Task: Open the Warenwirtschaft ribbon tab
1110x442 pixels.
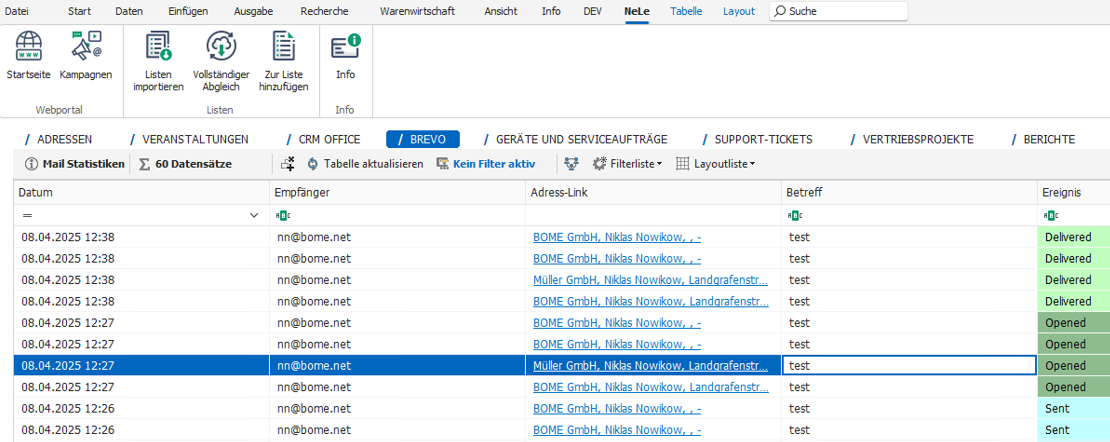Action: [x=418, y=11]
